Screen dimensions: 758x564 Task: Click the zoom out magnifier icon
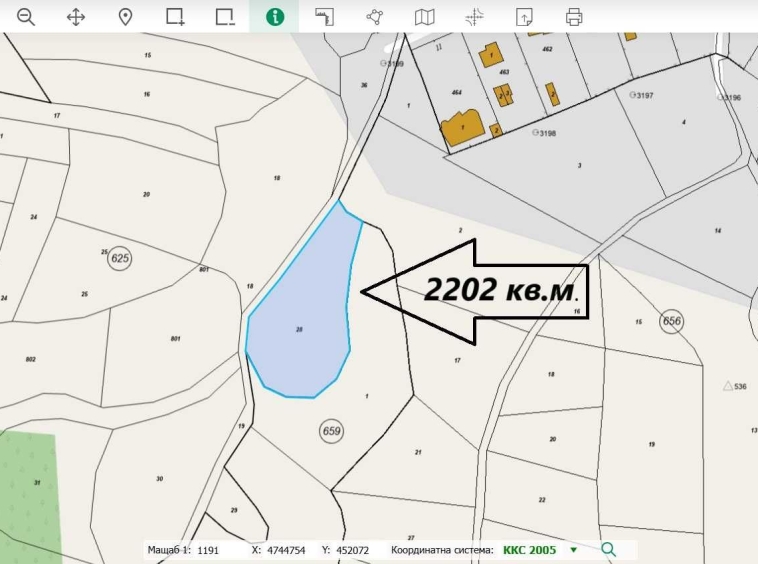[x=26, y=17]
